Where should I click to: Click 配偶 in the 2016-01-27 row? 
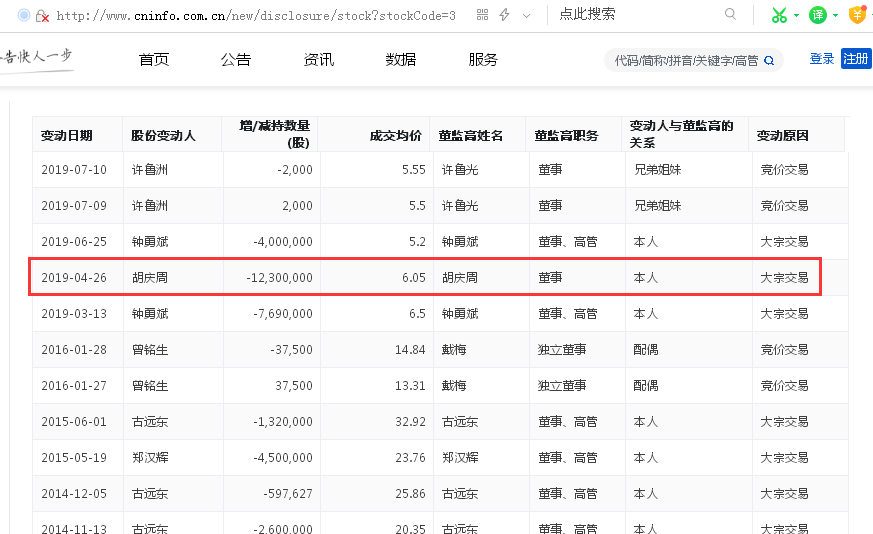point(646,385)
